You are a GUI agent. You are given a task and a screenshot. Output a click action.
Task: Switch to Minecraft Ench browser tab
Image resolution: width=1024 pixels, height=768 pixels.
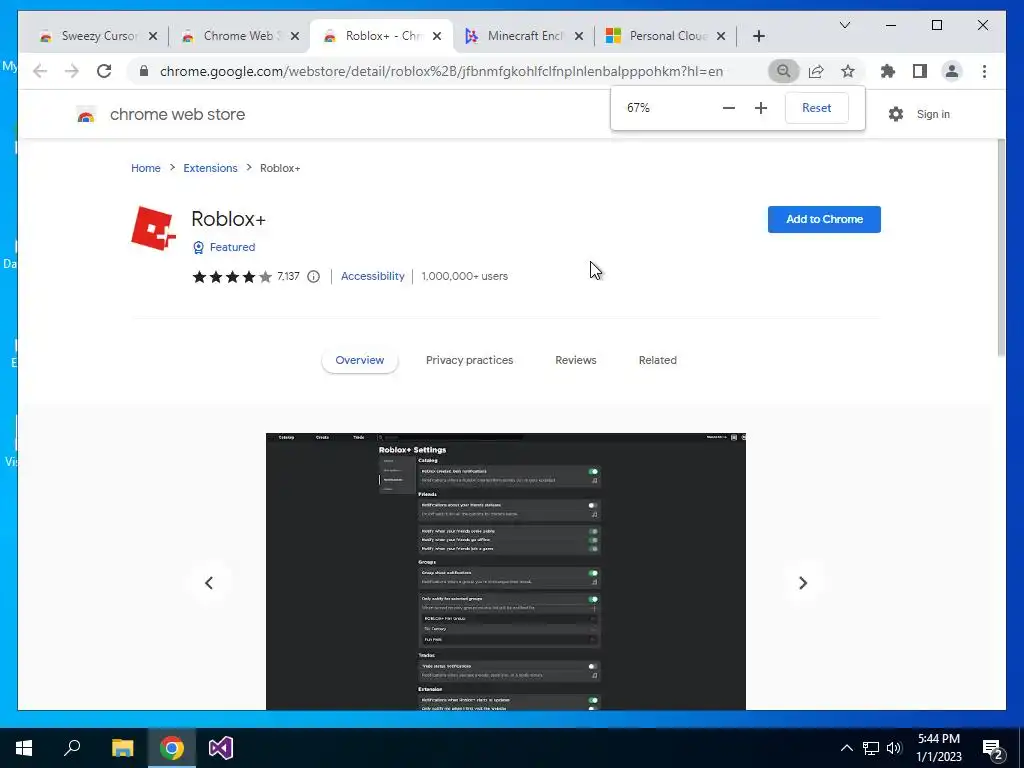[x=522, y=36]
